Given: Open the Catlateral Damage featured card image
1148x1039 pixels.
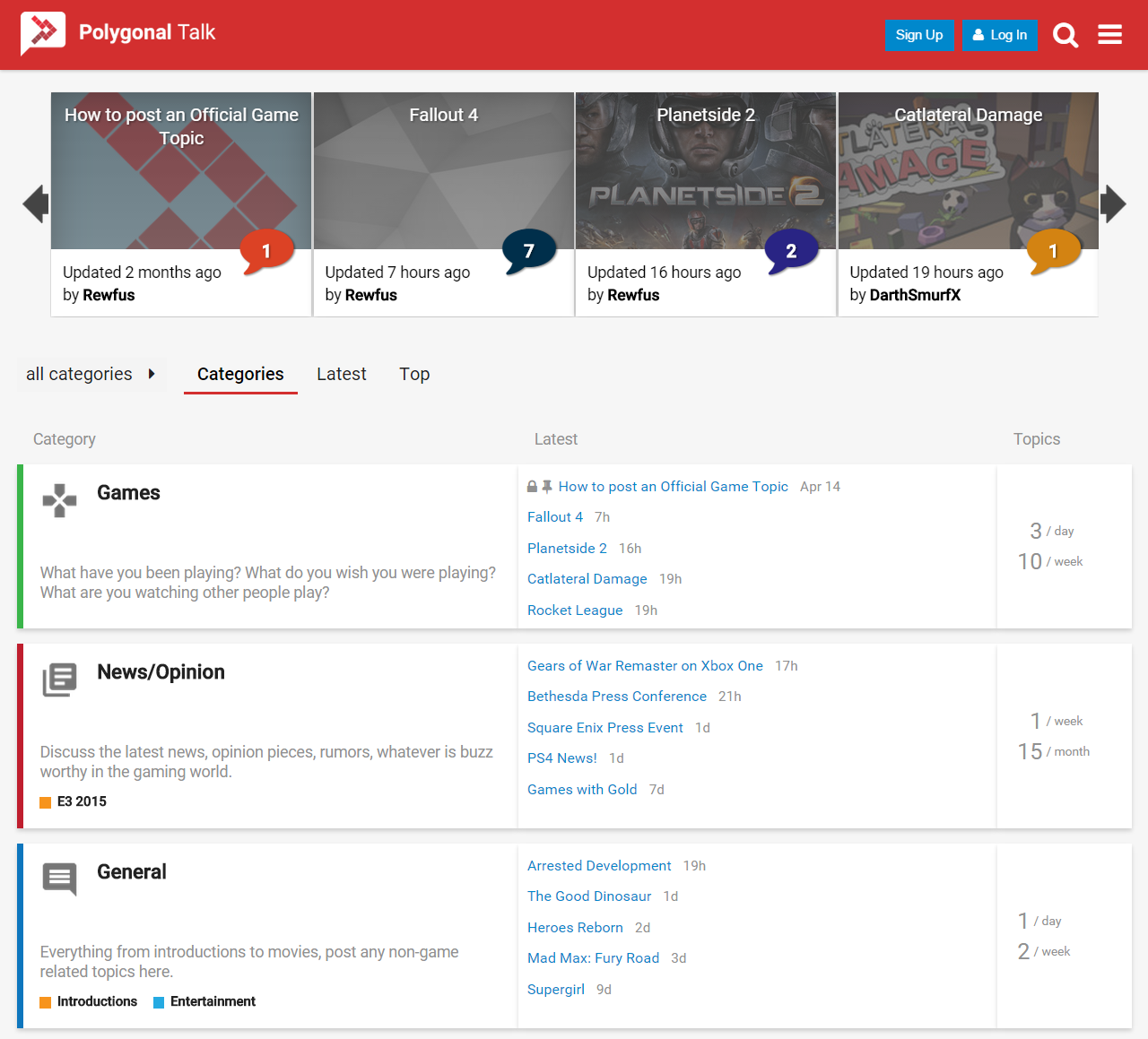Looking at the screenshot, I should point(969,171).
